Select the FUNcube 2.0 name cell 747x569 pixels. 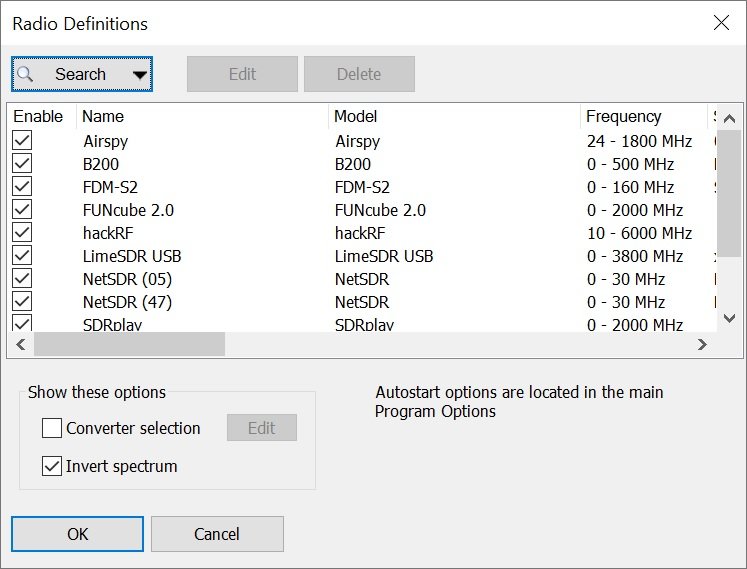[128, 210]
